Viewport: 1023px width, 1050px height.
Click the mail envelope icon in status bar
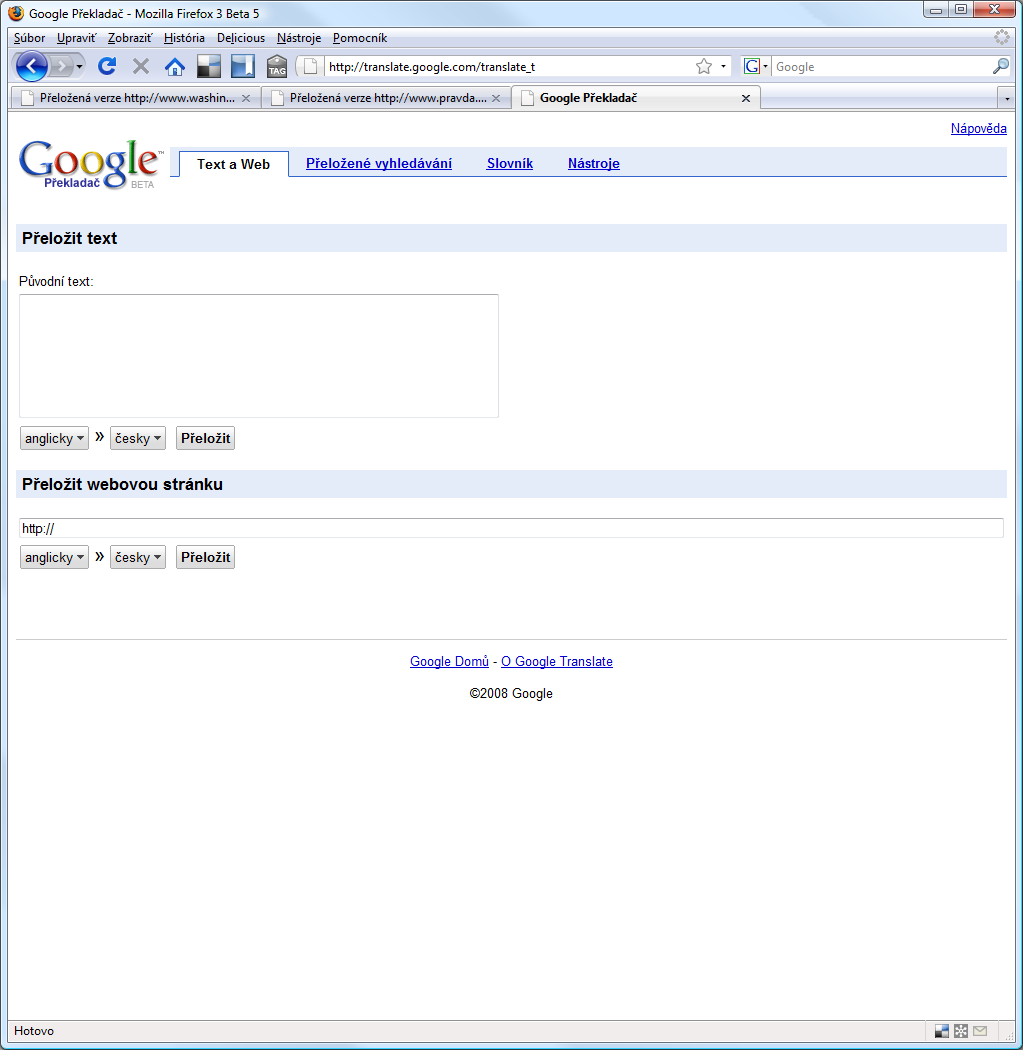tap(980, 1031)
